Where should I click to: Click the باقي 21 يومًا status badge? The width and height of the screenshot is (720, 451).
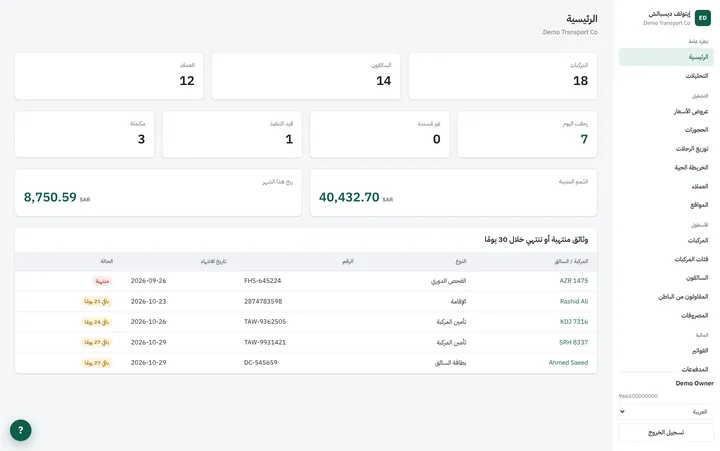(96, 302)
